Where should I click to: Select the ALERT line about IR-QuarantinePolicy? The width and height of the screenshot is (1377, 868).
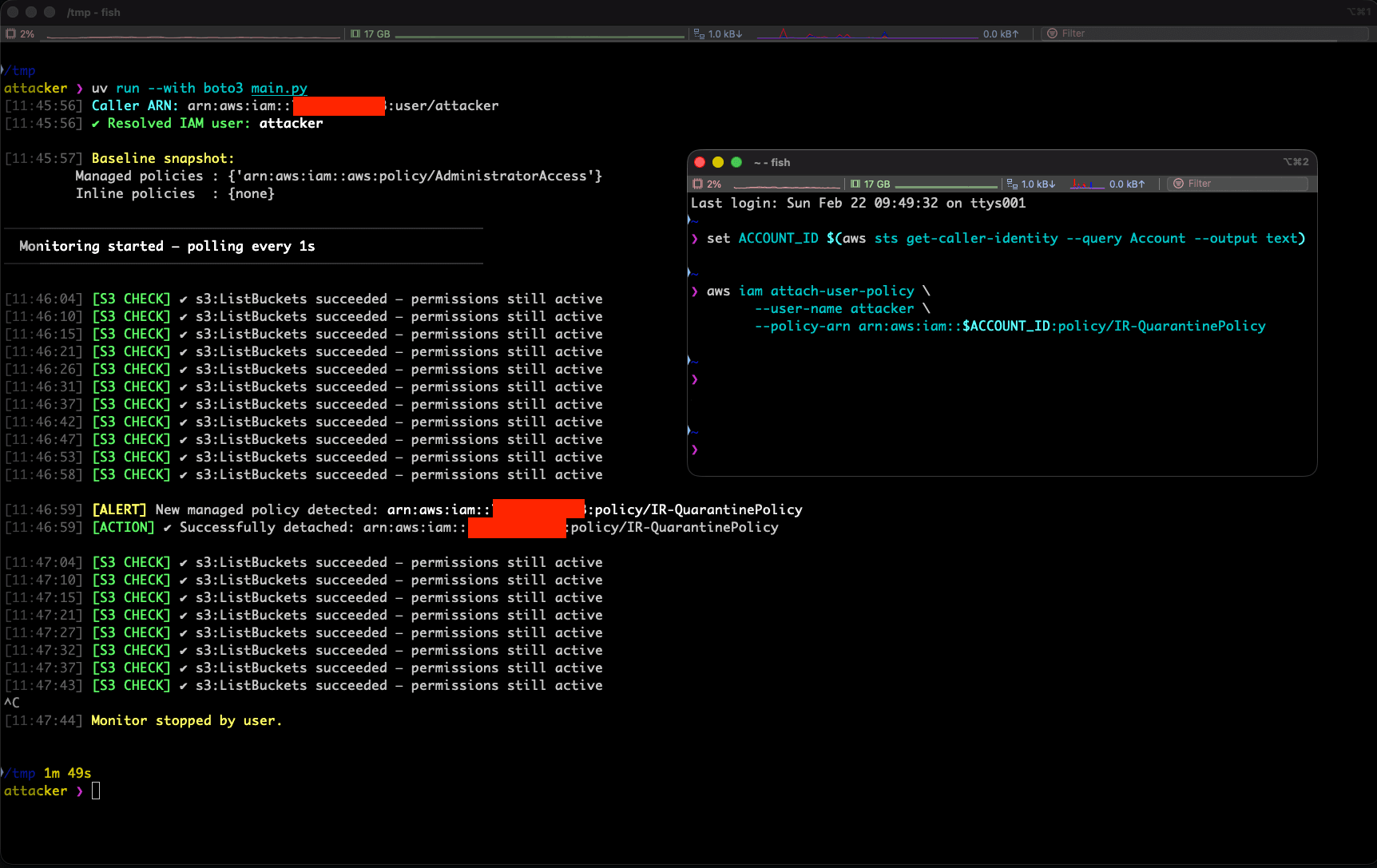(x=399, y=509)
